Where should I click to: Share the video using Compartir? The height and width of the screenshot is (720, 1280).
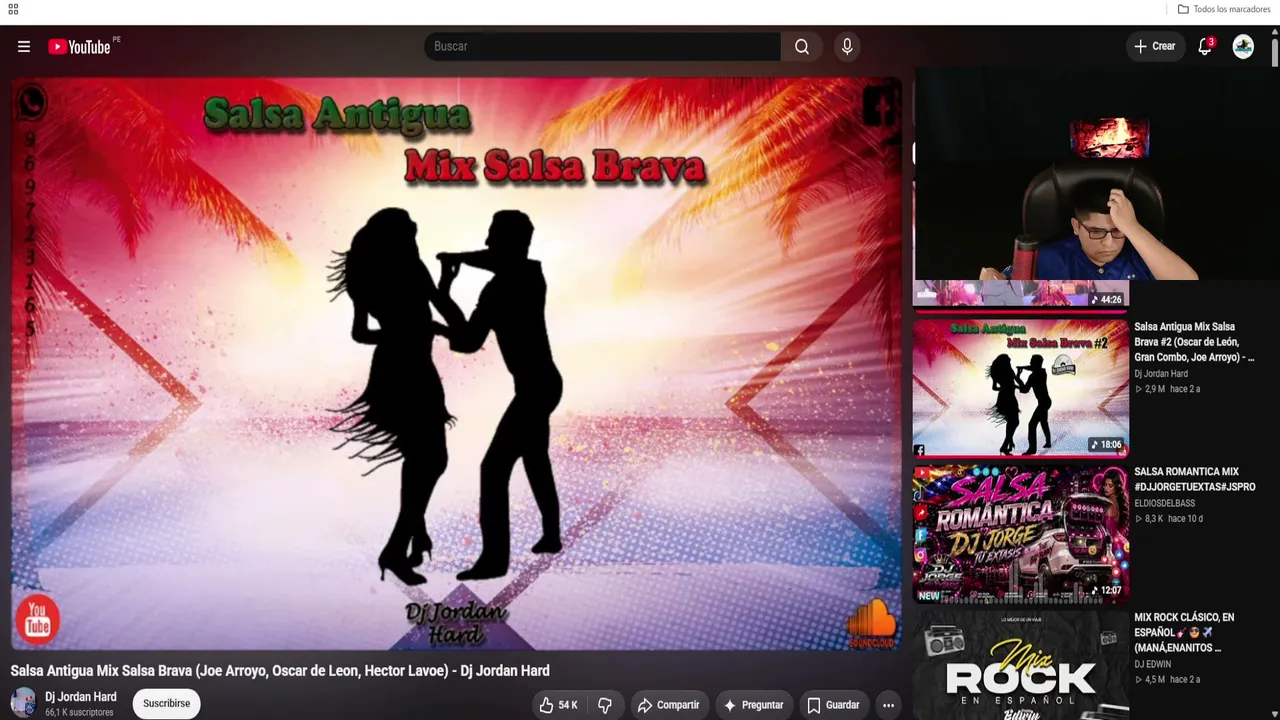669,705
